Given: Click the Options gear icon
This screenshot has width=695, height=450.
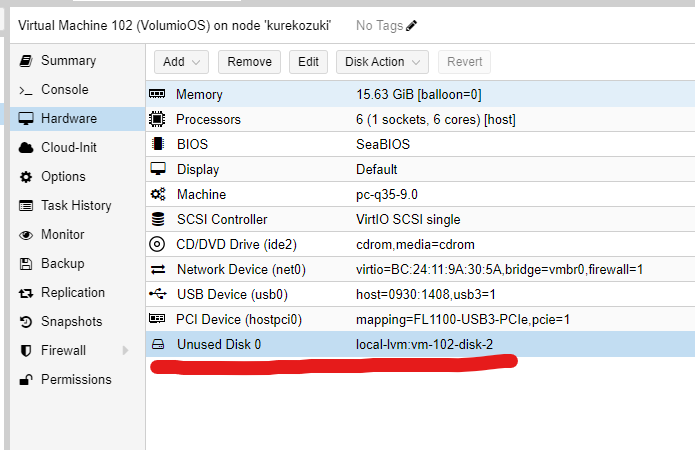Looking at the screenshot, I should click(x=26, y=177).
